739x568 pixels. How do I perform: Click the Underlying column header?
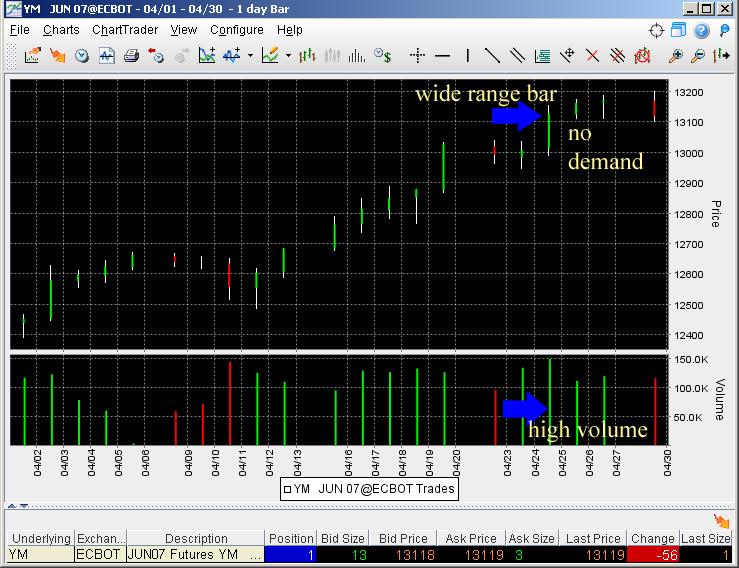[41, 538]
